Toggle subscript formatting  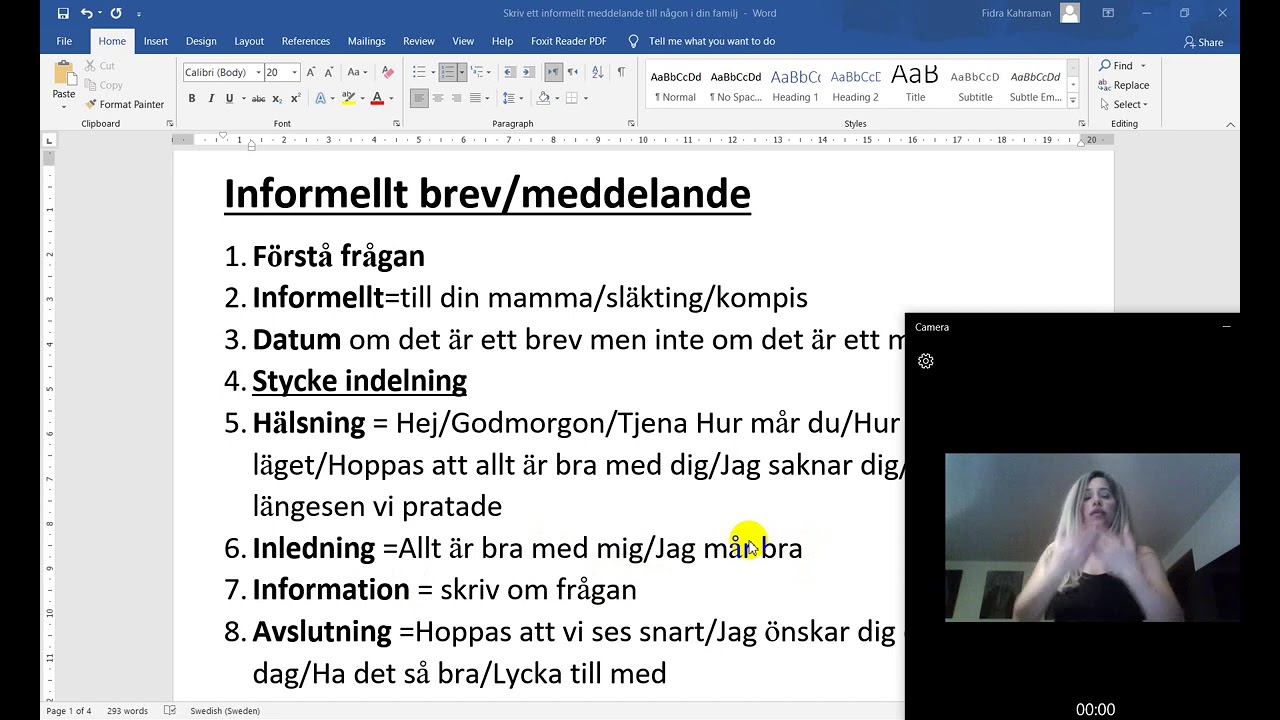278,98
